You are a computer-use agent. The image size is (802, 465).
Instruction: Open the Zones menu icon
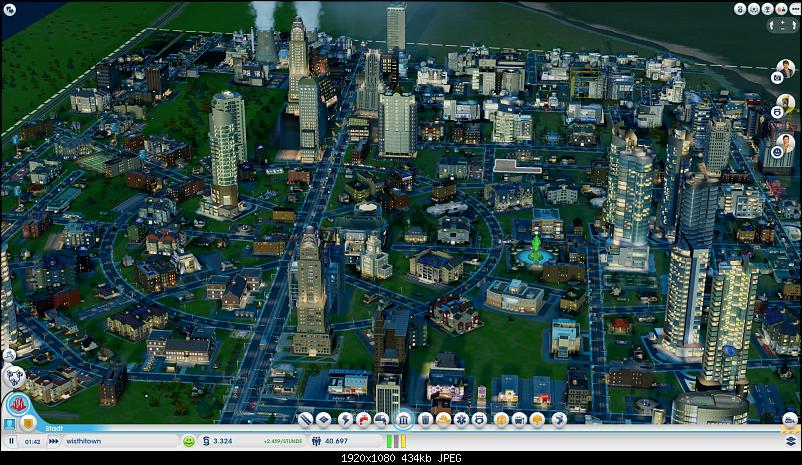(324, 419)
